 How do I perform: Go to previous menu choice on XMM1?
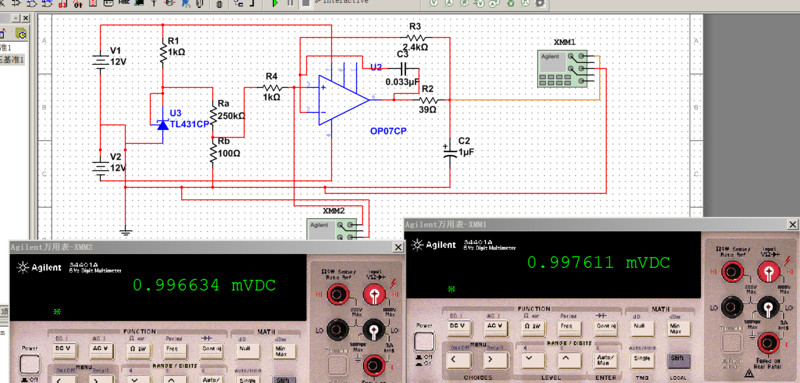point(457,360)
